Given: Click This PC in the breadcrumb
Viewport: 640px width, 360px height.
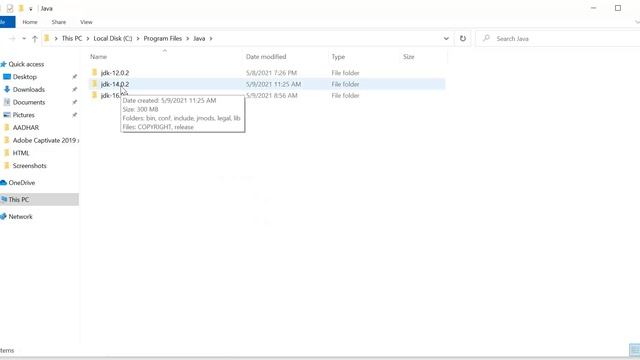Looking at the screenshot, I should (72, 38).
